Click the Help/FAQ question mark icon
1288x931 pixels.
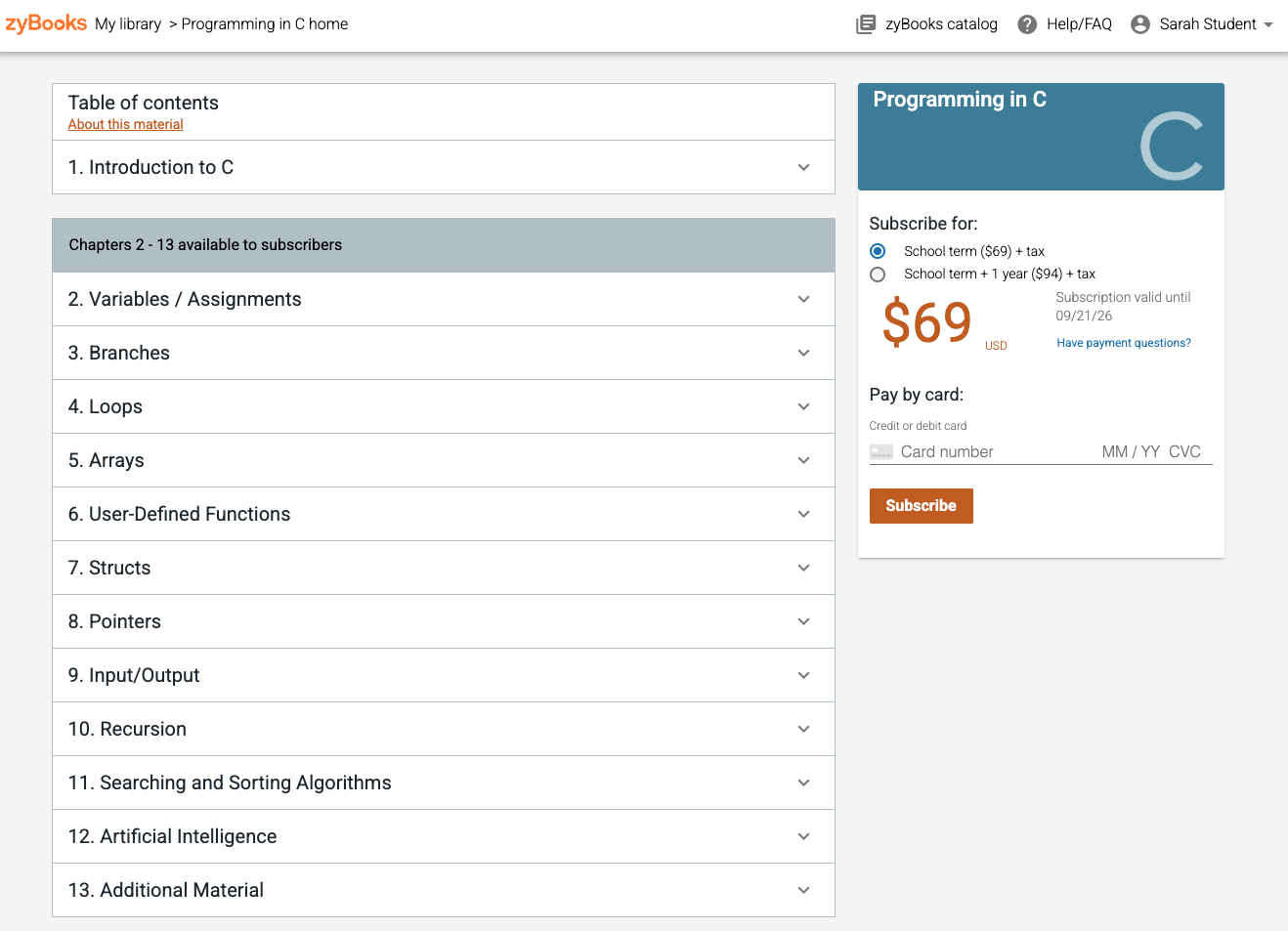coord(1027,24)
